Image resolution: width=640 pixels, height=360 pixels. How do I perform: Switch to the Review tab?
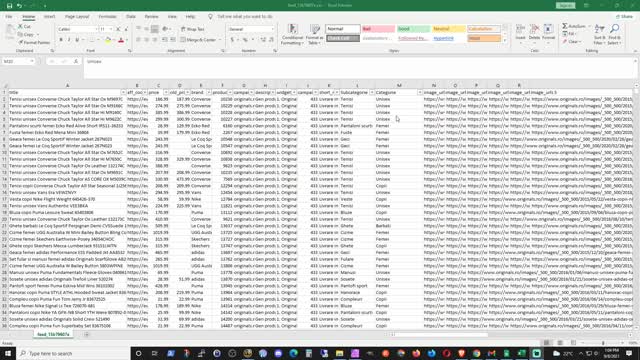pos(151,17)
